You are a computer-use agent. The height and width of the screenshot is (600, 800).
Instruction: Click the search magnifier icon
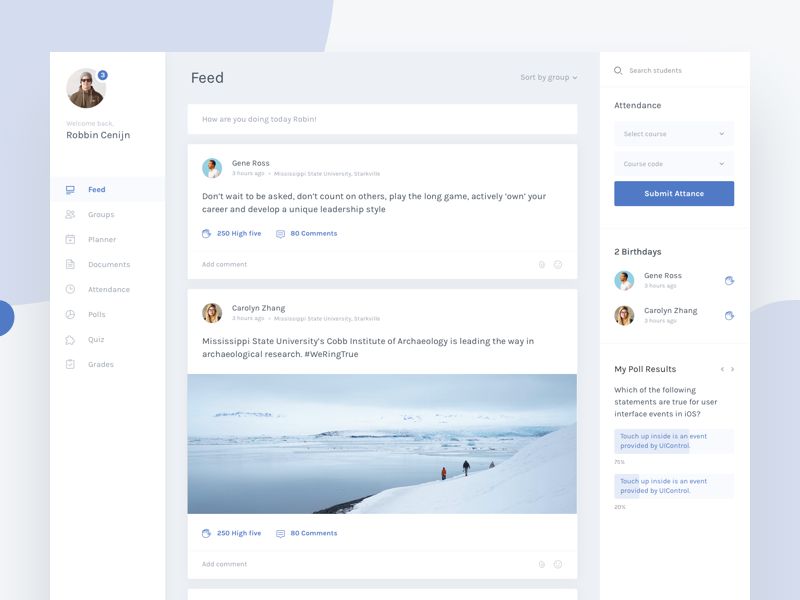pyautogui.click(x=617, y=70)
